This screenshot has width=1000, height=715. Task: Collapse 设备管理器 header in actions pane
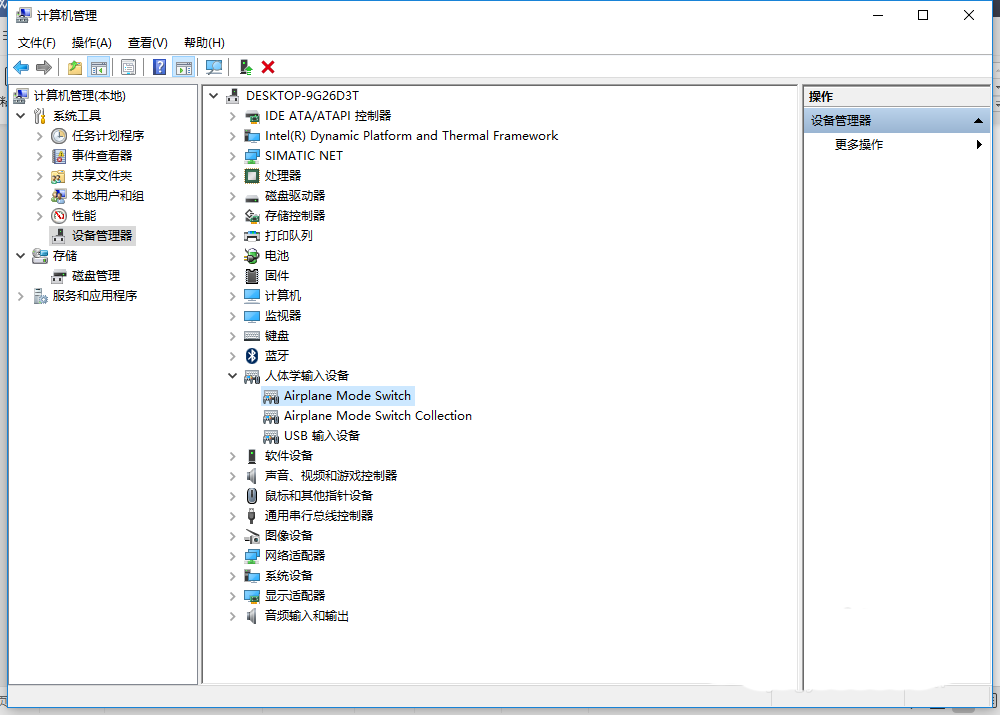coord(978,121)
